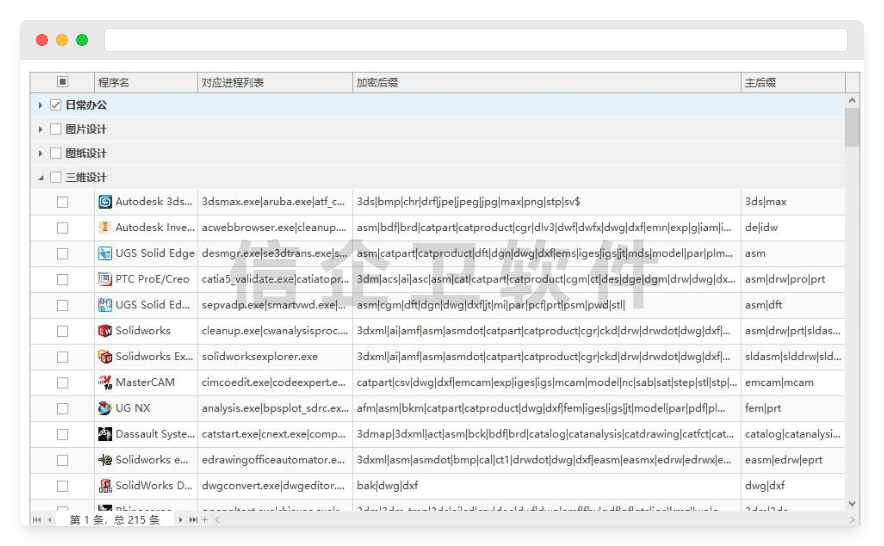Expand the 图片设计 group
Screen dimensions: 884x546
pos(41,129)
